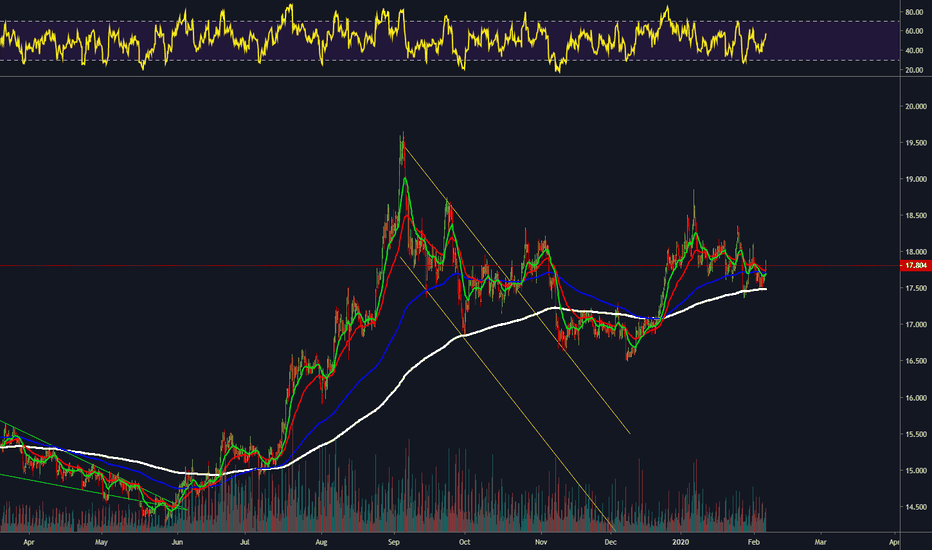932x550 pixels.
Task: Click the Mar label on time axis
Action: [820, 542]
